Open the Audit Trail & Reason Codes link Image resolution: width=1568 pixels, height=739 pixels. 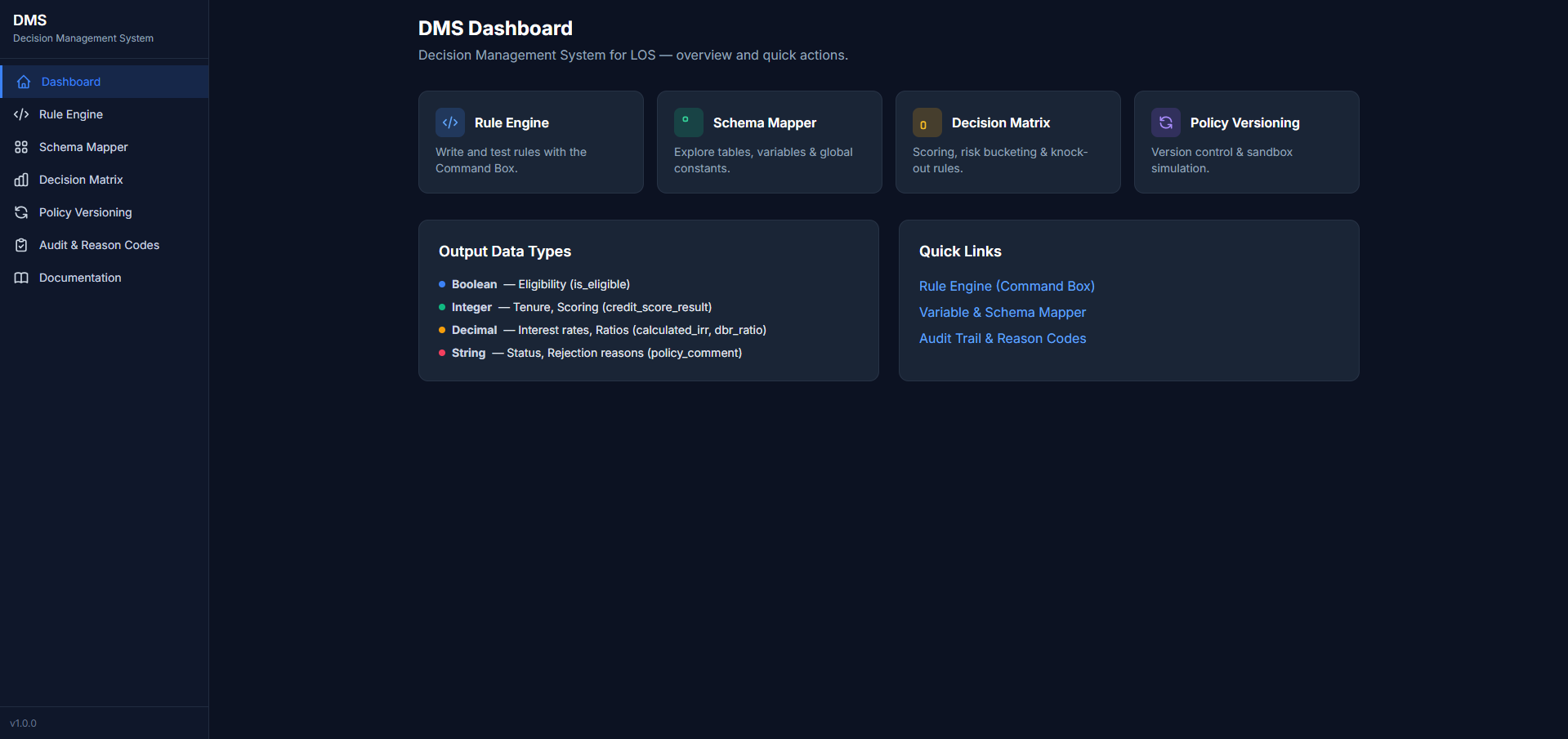(1002, 338)
